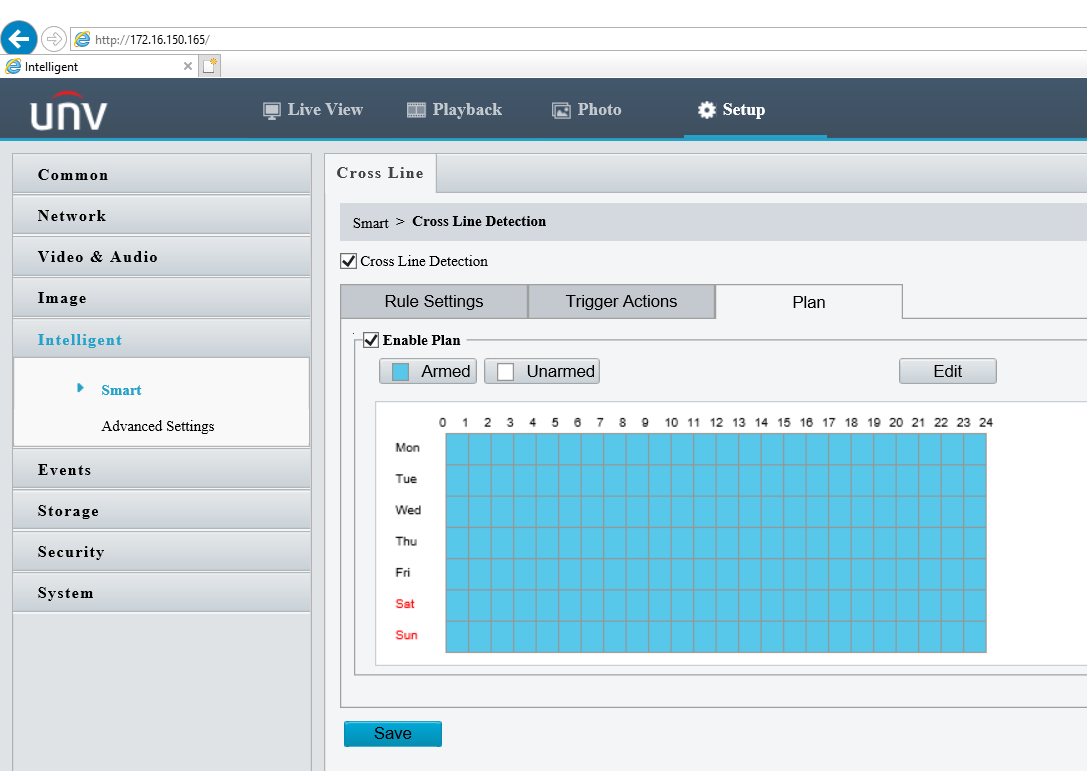Click the Live View monitor icon
Image resolution: width=1087 pixels, height=771 pixels.
point(271,110)
